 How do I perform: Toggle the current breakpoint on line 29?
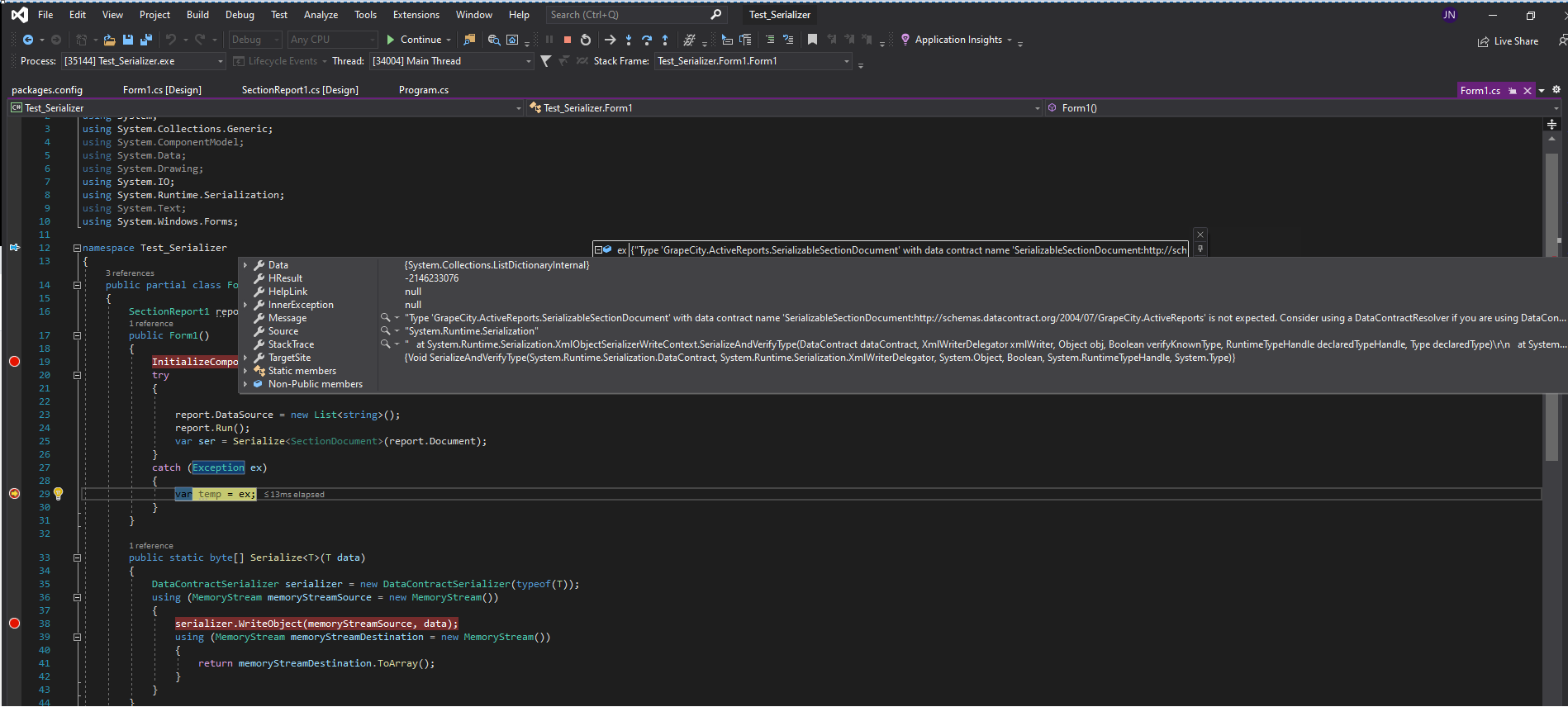(x=14, y=494)
